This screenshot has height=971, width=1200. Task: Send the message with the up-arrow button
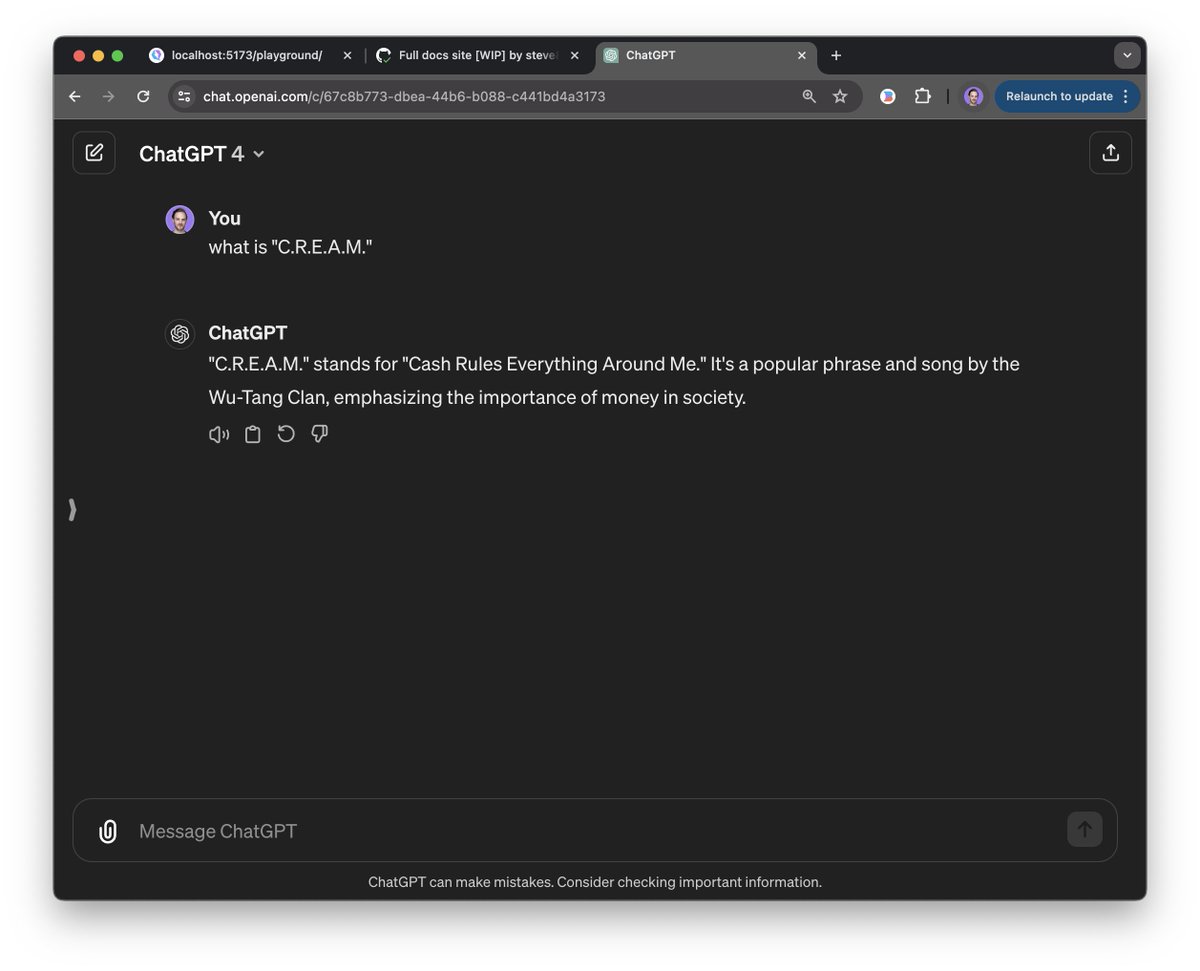(x=1085, y=829)
